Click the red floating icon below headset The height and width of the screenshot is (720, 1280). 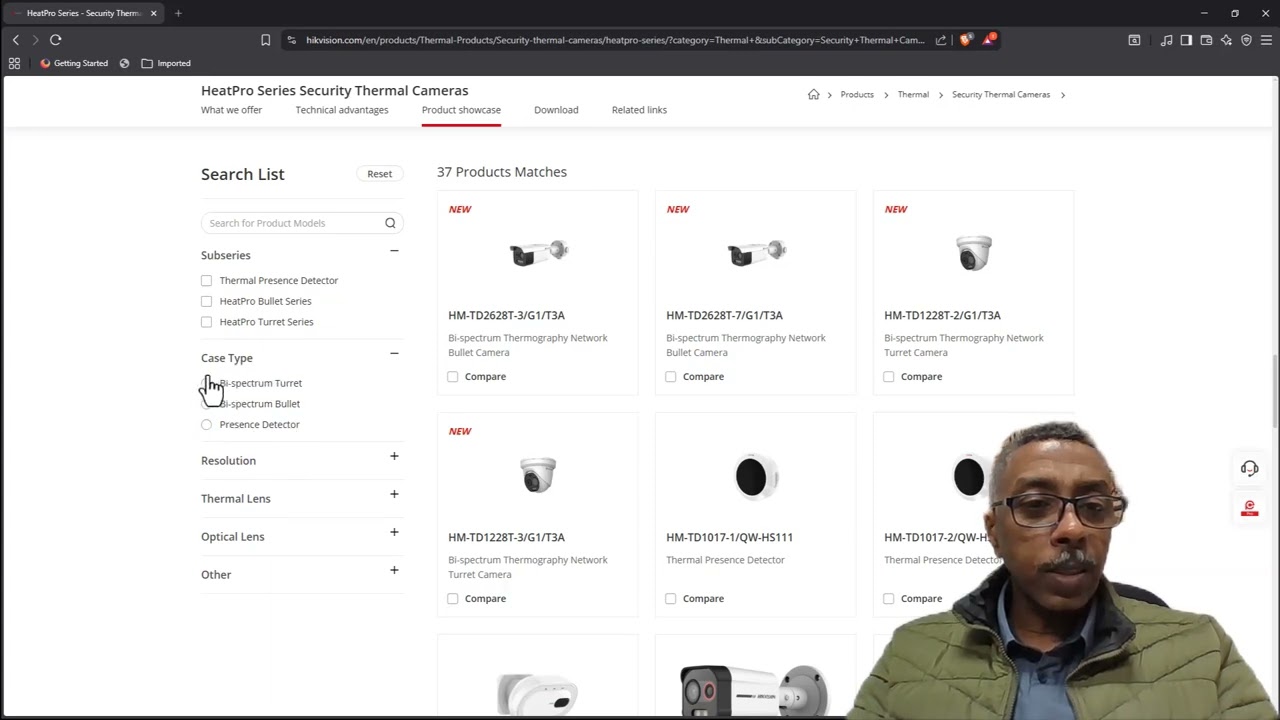1249,508
